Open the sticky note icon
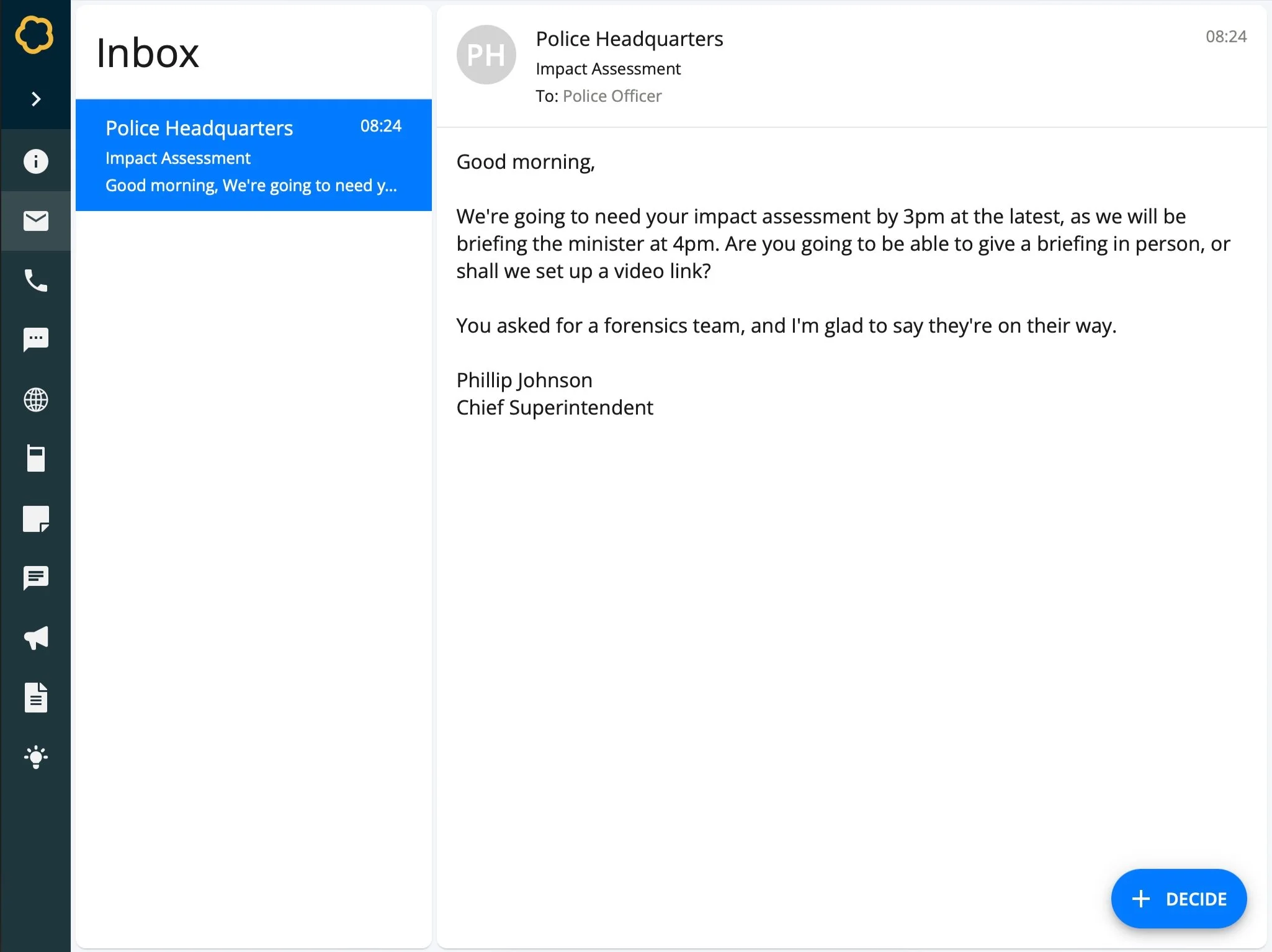Viewport: 1272px width, 952px height. click(x=35, y=519)
